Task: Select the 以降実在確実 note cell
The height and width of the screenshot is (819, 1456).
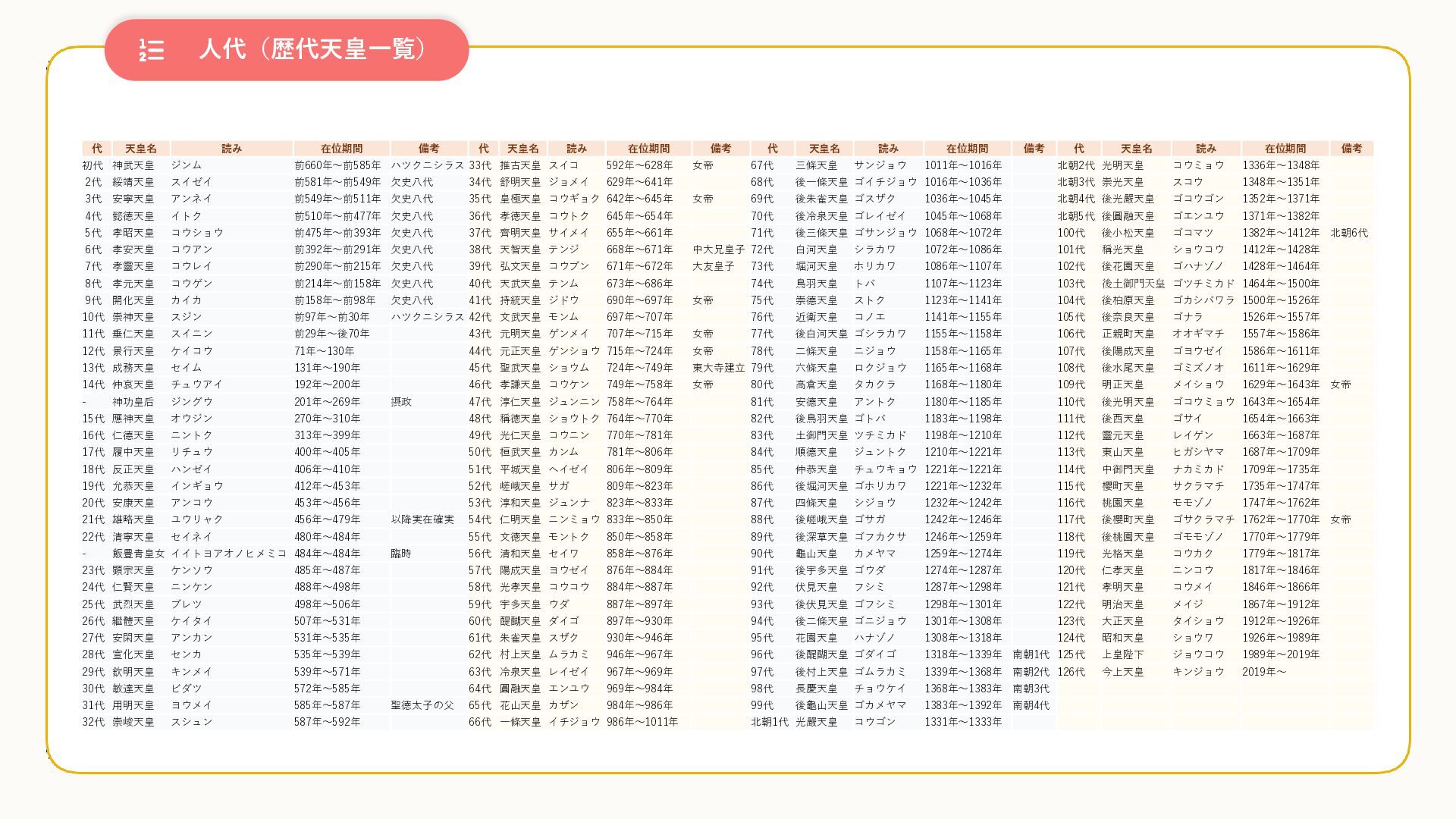Action: (x=422, y=519)
